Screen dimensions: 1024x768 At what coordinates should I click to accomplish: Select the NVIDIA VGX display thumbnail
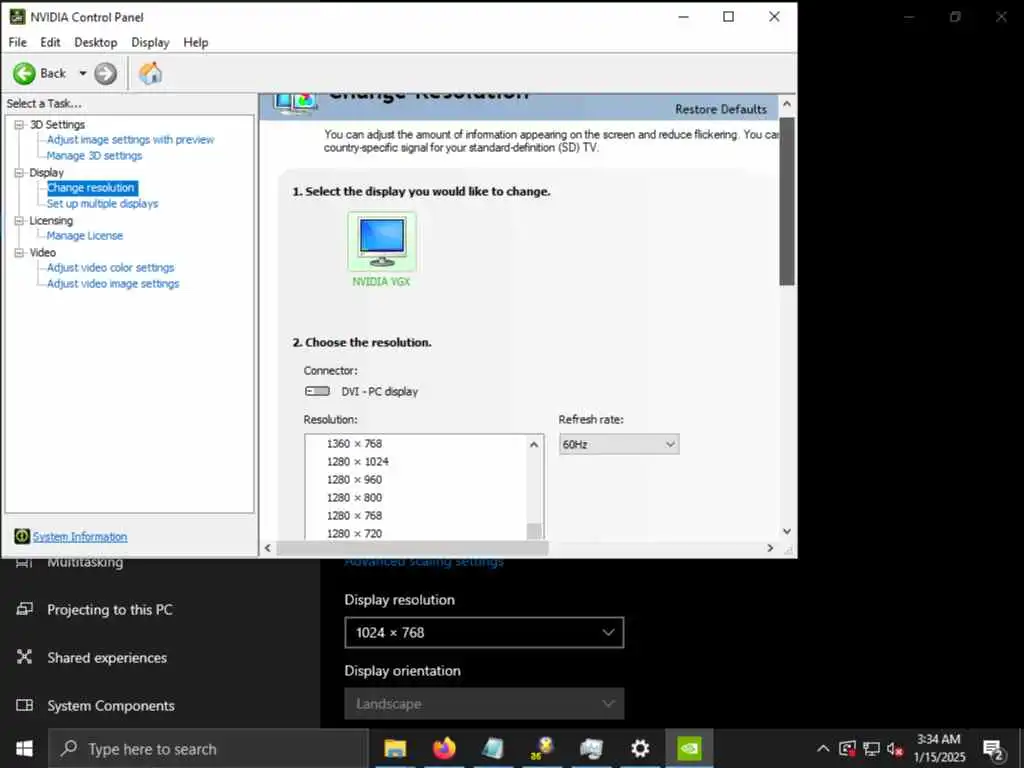click(382, 242)
